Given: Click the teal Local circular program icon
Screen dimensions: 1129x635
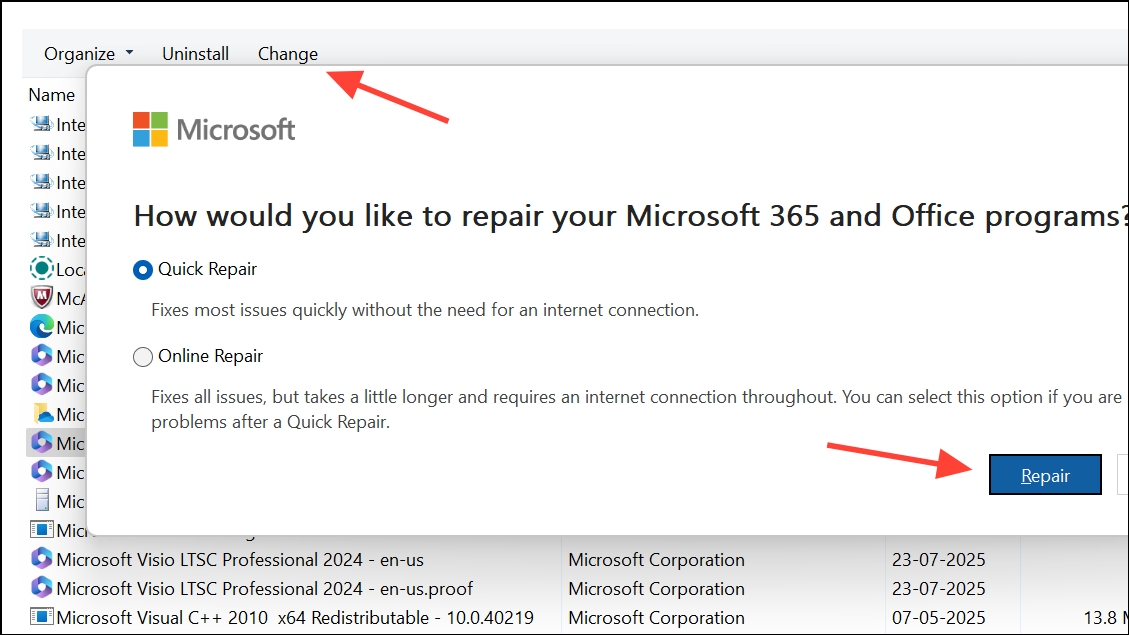Looking at the screenshot, I should pyautogui.click(x=42, y=269).
